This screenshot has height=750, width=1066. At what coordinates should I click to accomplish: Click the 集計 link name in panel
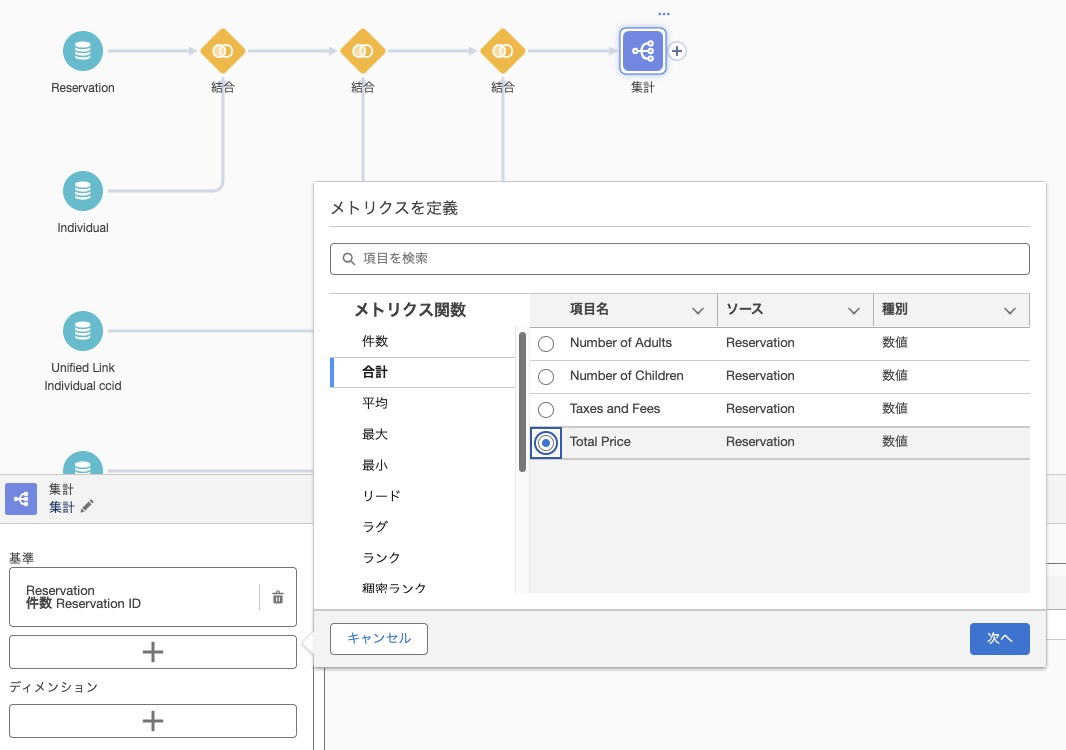point(61,507)
